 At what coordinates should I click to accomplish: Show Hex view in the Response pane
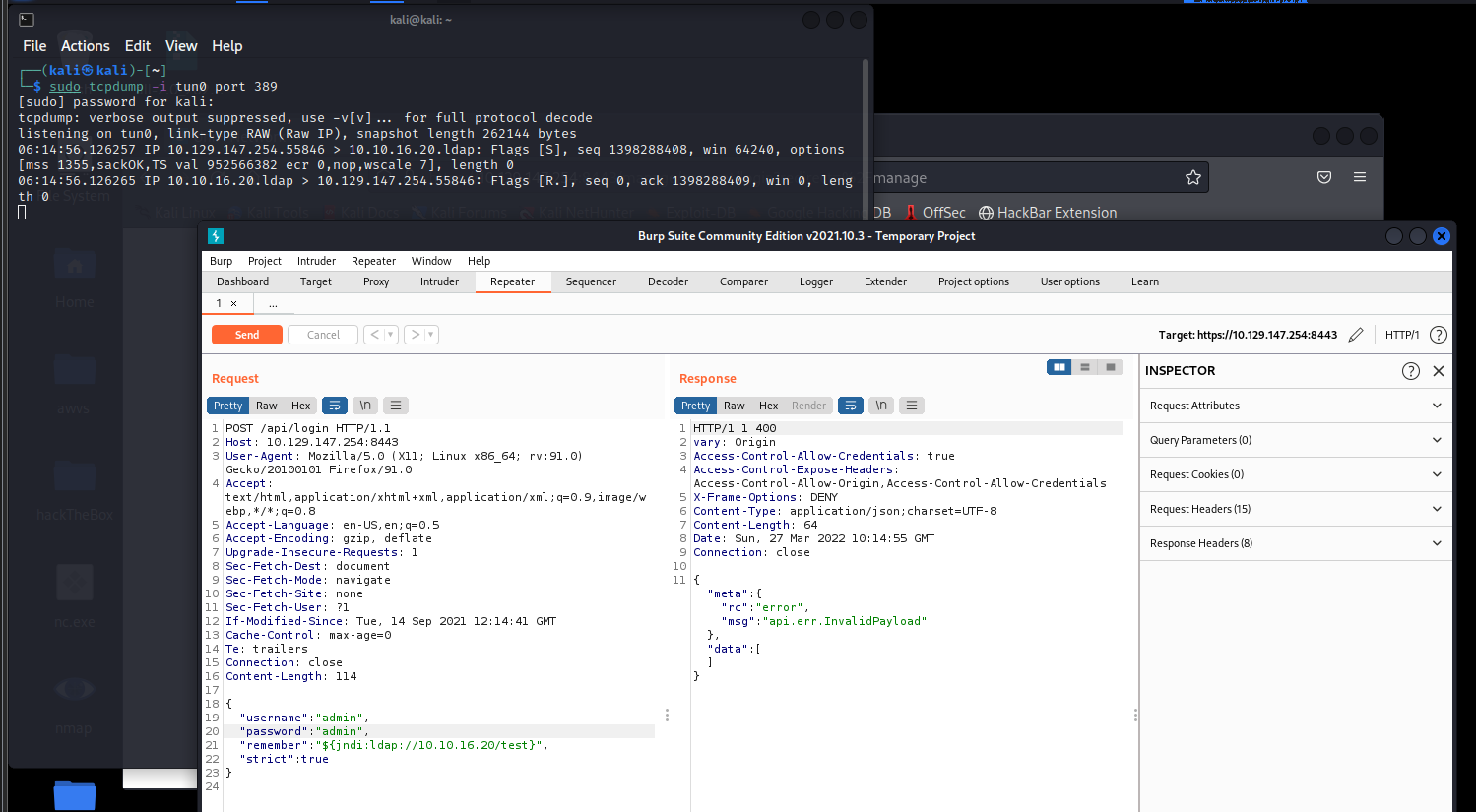[x=769, y=406]
